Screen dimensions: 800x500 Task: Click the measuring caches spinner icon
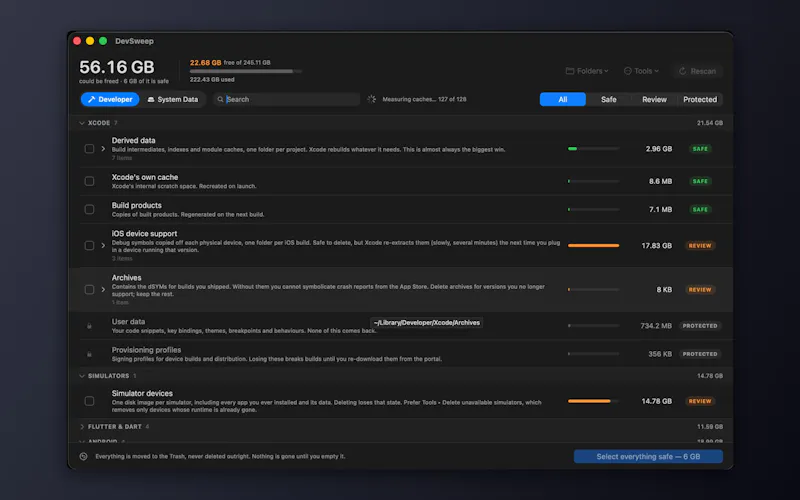[371, 99]
